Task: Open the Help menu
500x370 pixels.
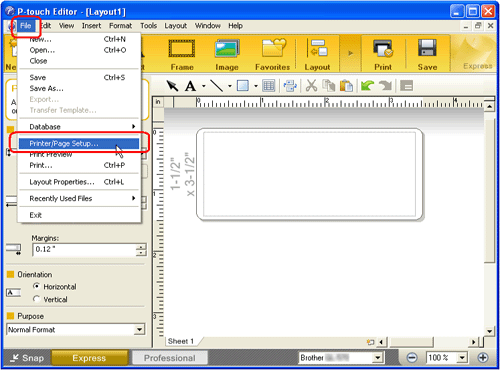Action: pos(235,26)
